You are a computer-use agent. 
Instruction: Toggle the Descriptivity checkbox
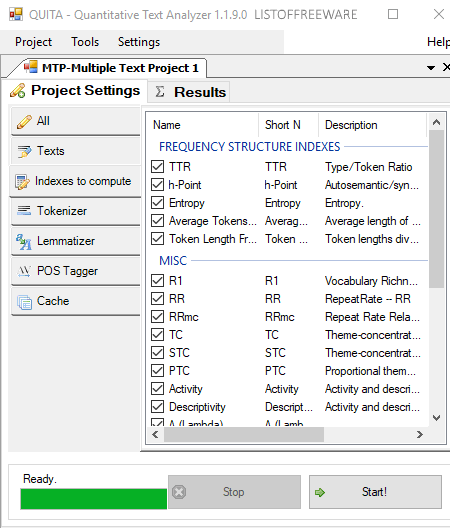pyautogui.click(x=158, y=406)
